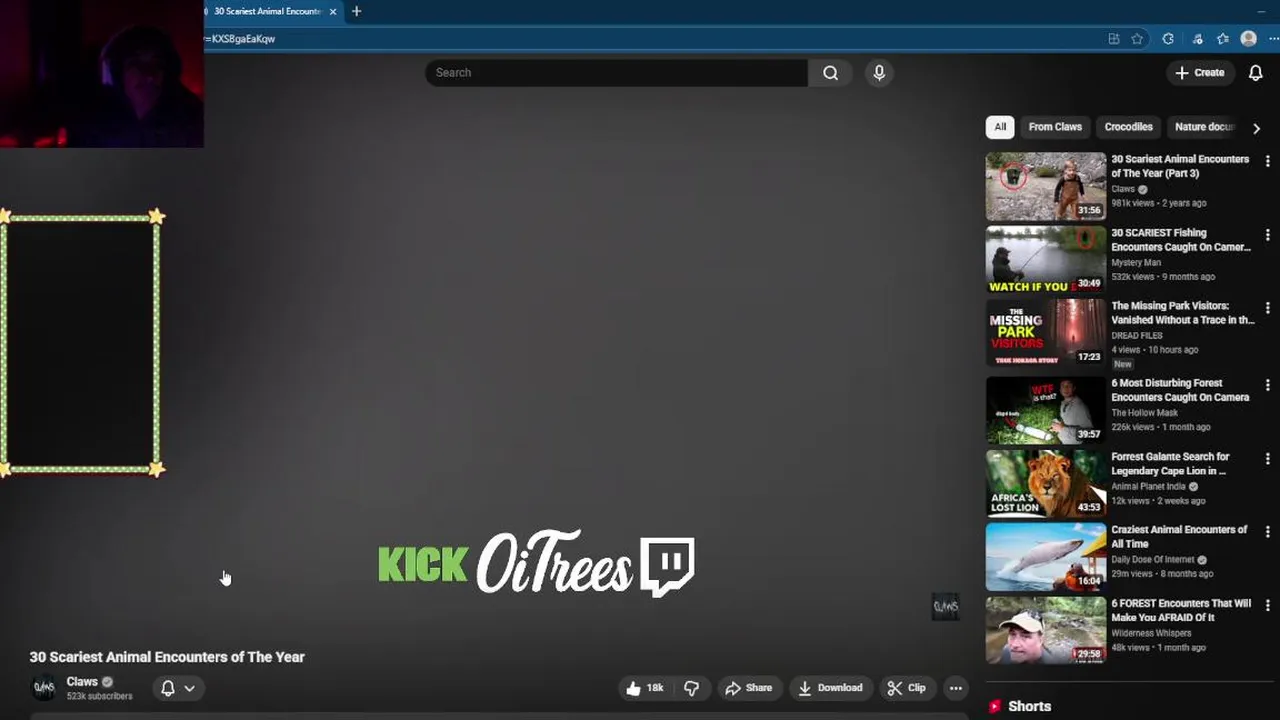The width and height of the screenshot is (1280, 720).
Task: Show next filter chips arrow
Action: click(1256, 128)
